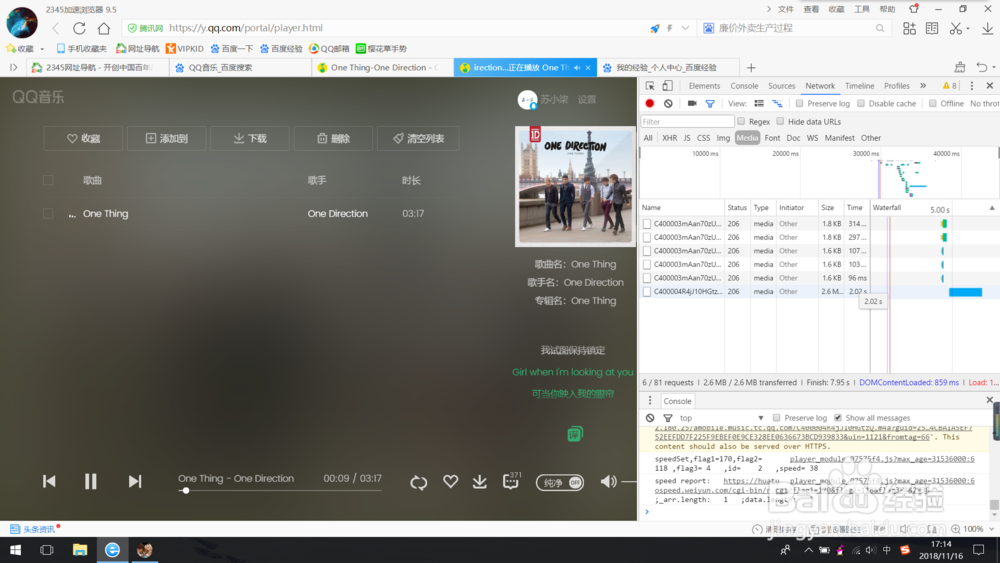Open the Sources tab in DevTools
Image resolution: width=1000 pixels, height=563 pixels.
click(781, 85)
